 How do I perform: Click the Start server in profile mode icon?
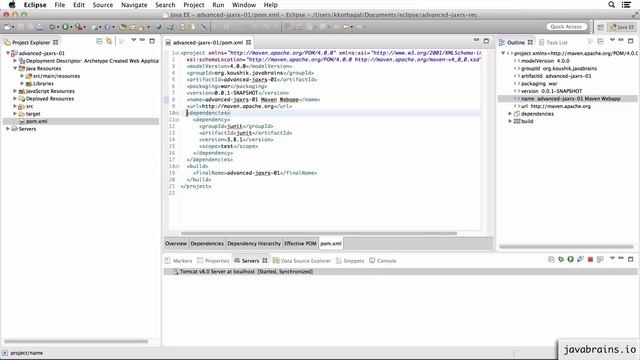tap(580, 259)
